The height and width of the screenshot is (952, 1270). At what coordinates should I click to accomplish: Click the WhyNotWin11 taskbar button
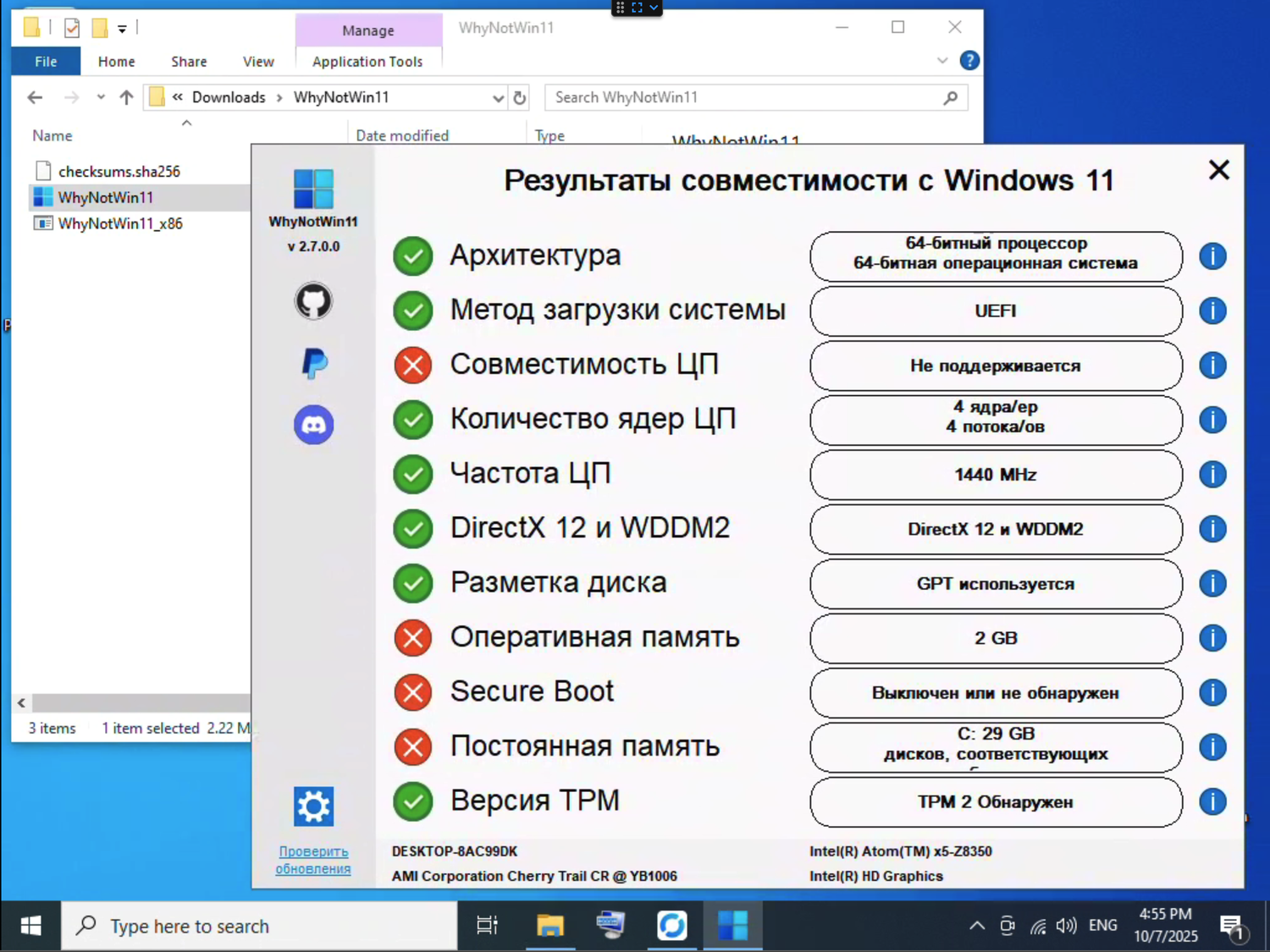(732, 926)
